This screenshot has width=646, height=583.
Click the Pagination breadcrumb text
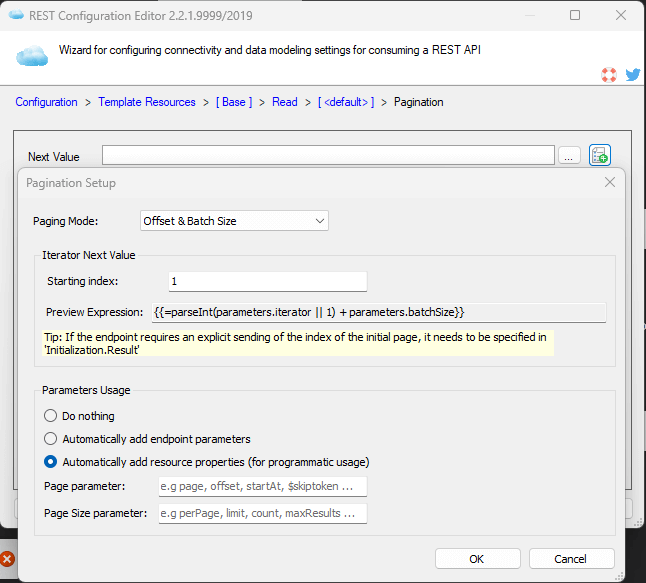419,102
